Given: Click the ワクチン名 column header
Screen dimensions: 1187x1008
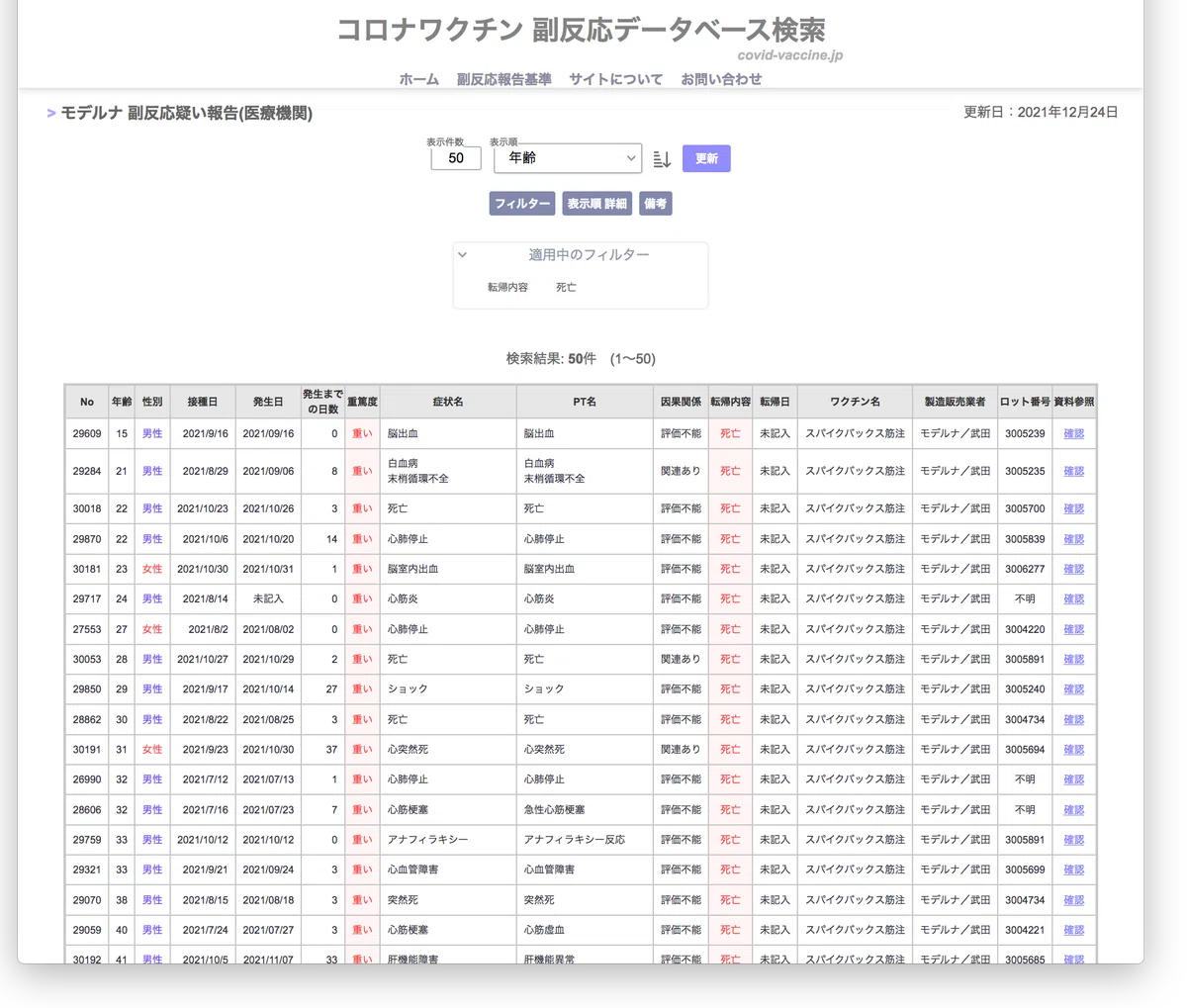Looking at the screenshot, I should point(855,402).
